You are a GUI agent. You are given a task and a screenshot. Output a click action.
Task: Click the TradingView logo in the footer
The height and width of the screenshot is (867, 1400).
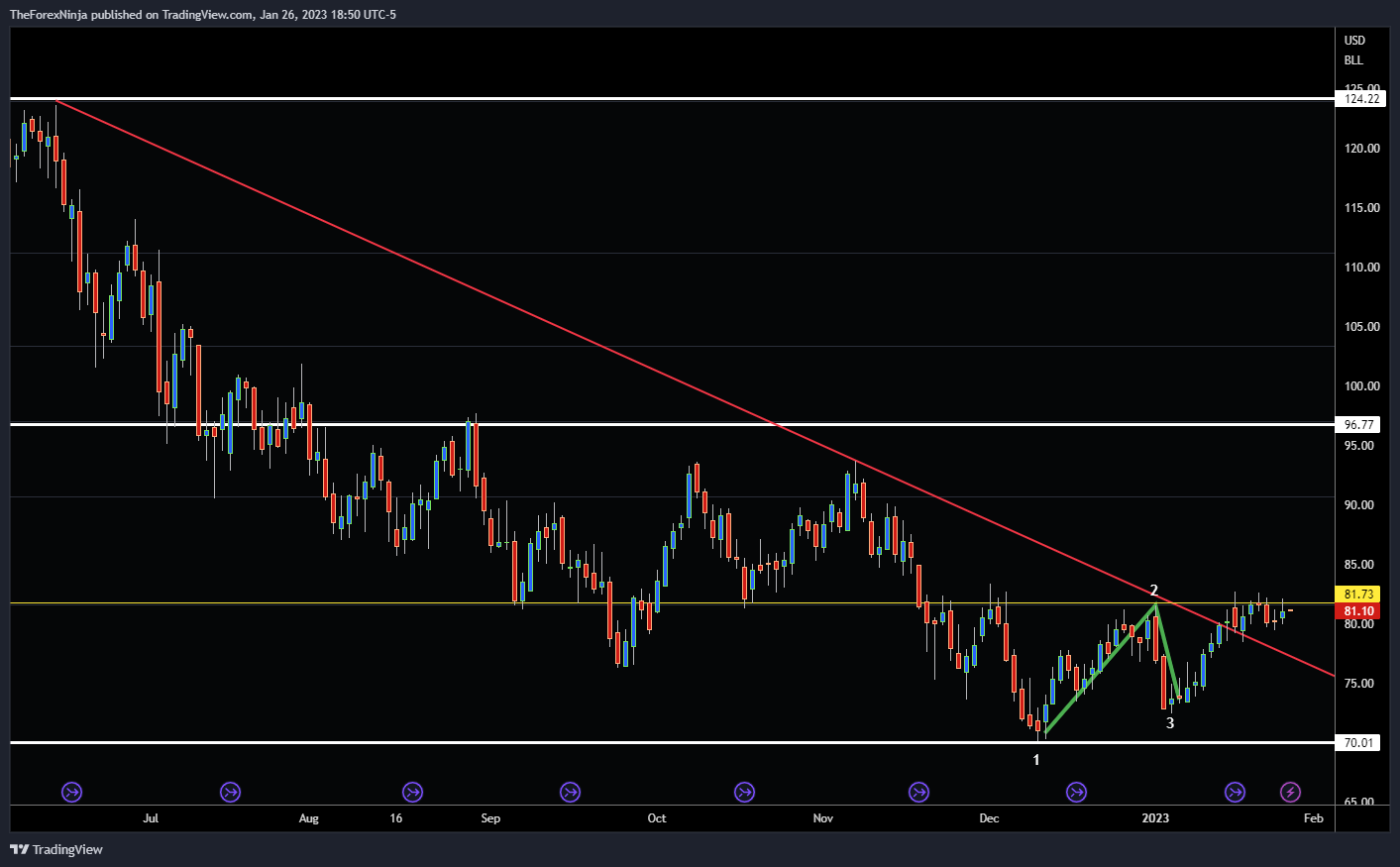[56, 849]
